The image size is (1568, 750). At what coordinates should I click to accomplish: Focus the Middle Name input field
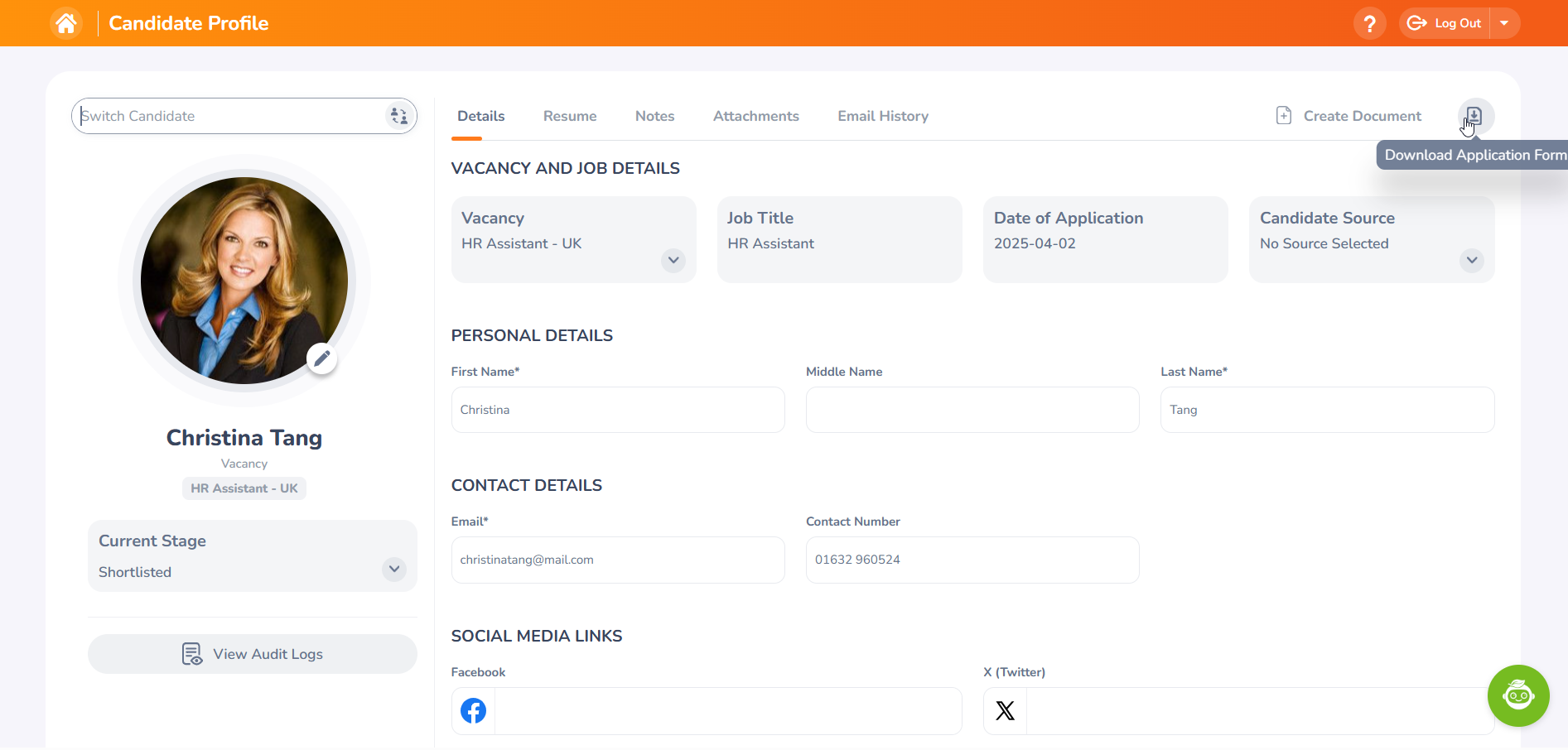[x=972, y=410]
